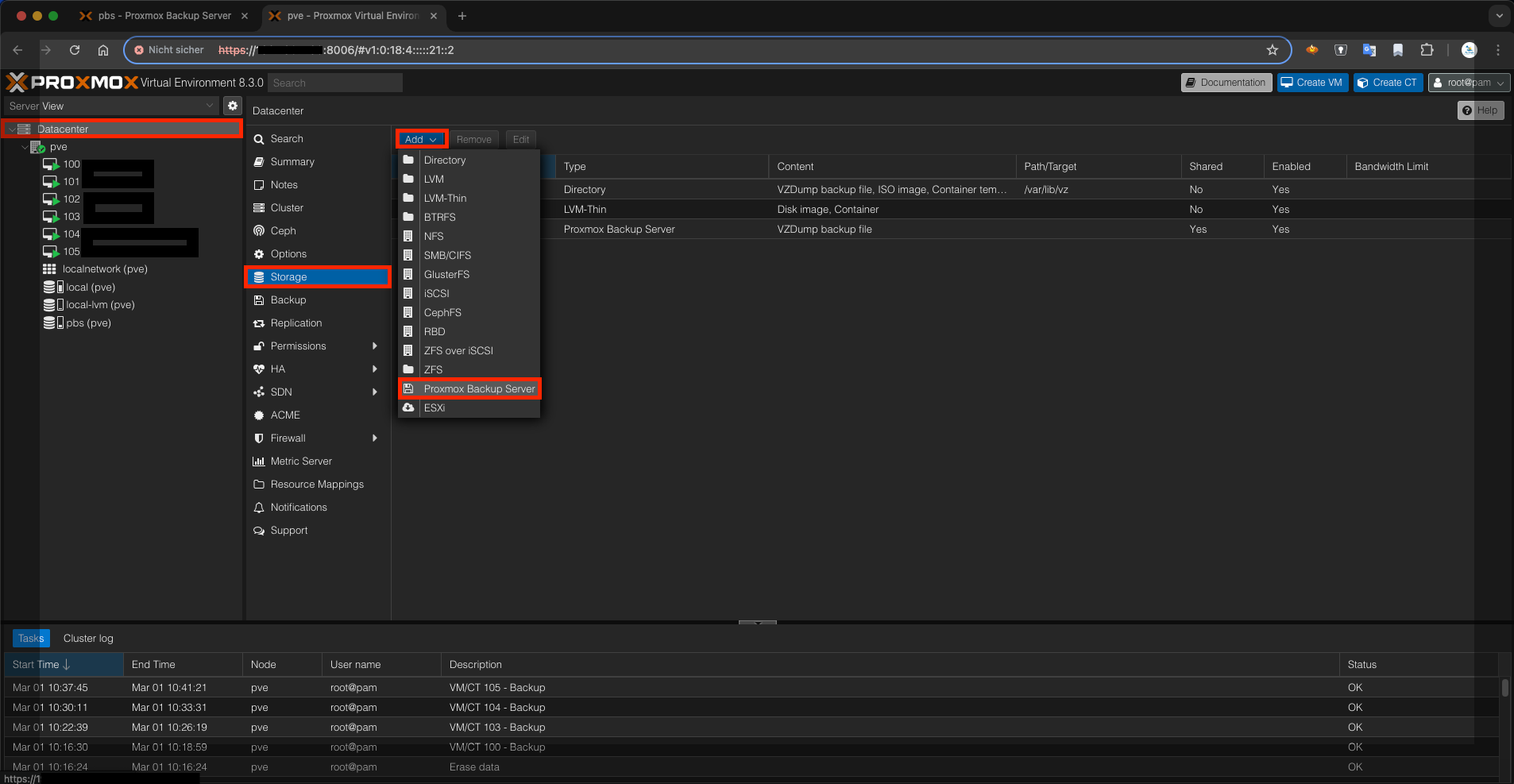This screenshot has height=784, width=1514.
Task: Select the Permissions lock icon
Action: (259, 346)
